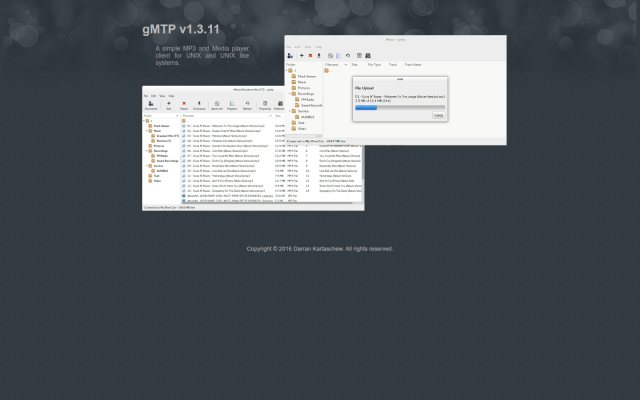
Task: Click Filename sort arrow in file-list window
Action: coord(270,116)
